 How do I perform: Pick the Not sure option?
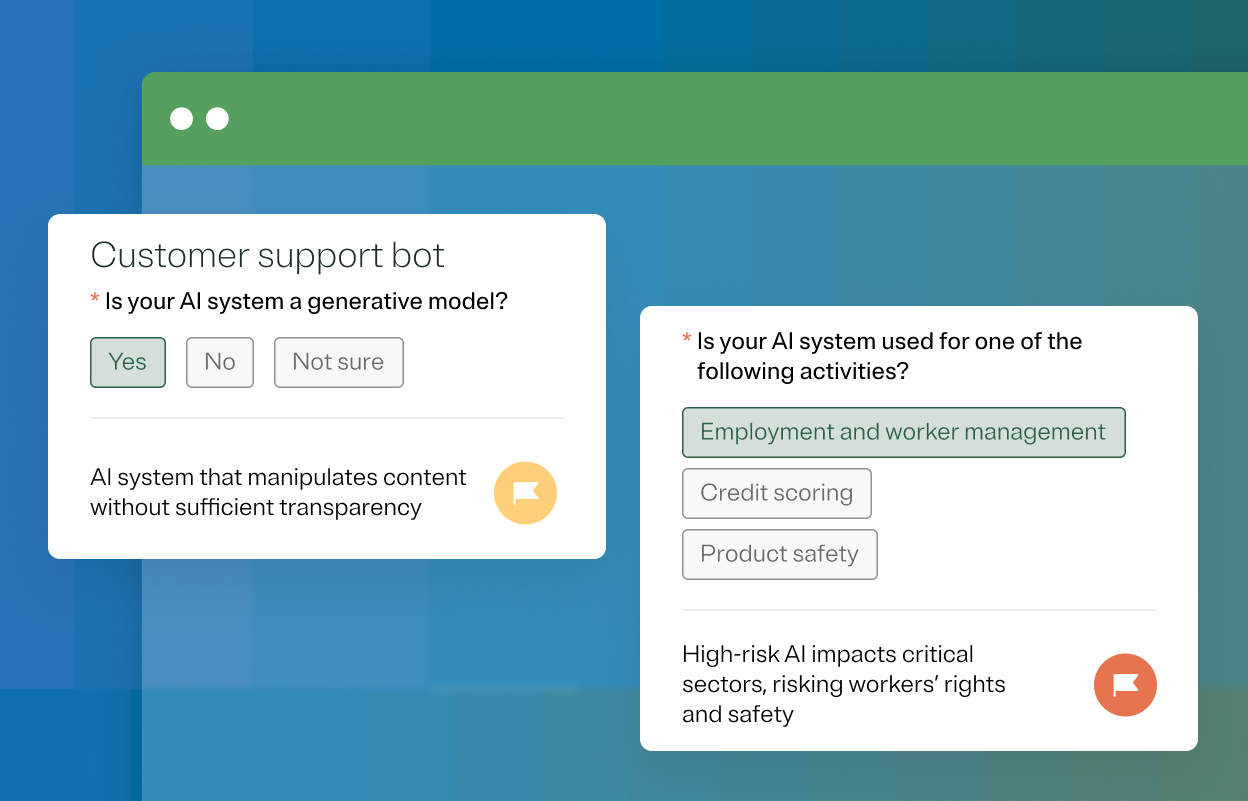pos(338,362)
